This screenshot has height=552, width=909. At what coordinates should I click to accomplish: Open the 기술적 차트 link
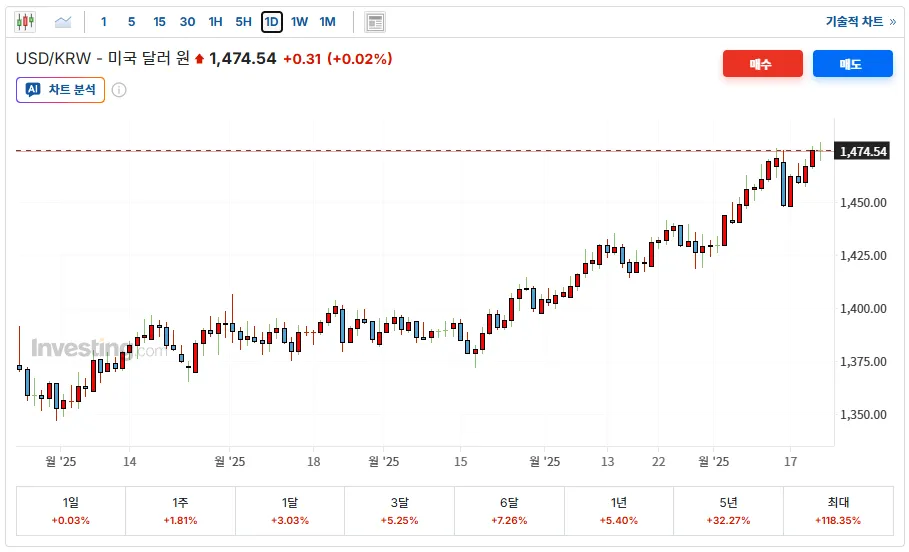[860, 21]
